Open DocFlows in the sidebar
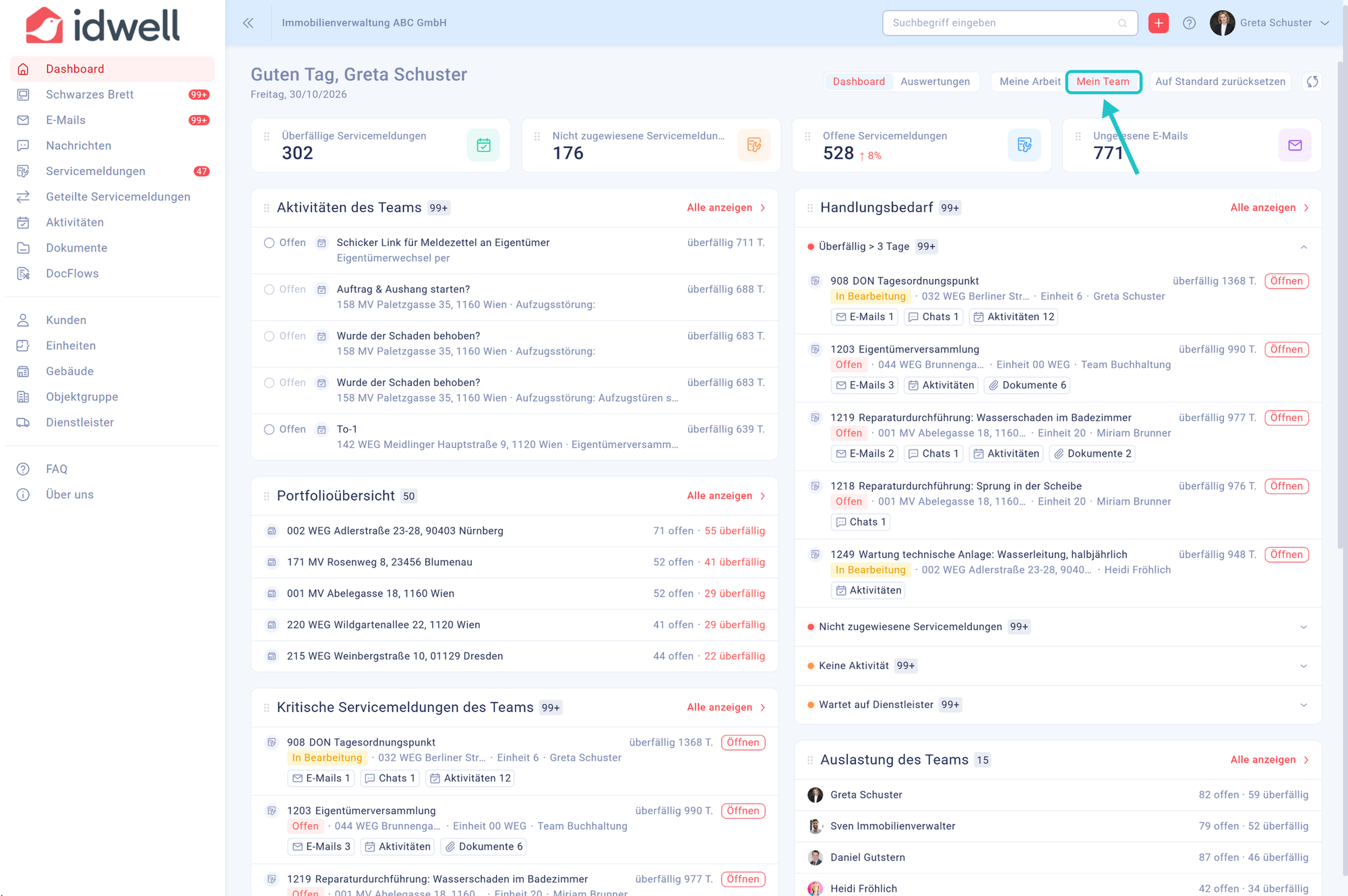Screen dimensions: 1348x896 [x=113, y=274]
